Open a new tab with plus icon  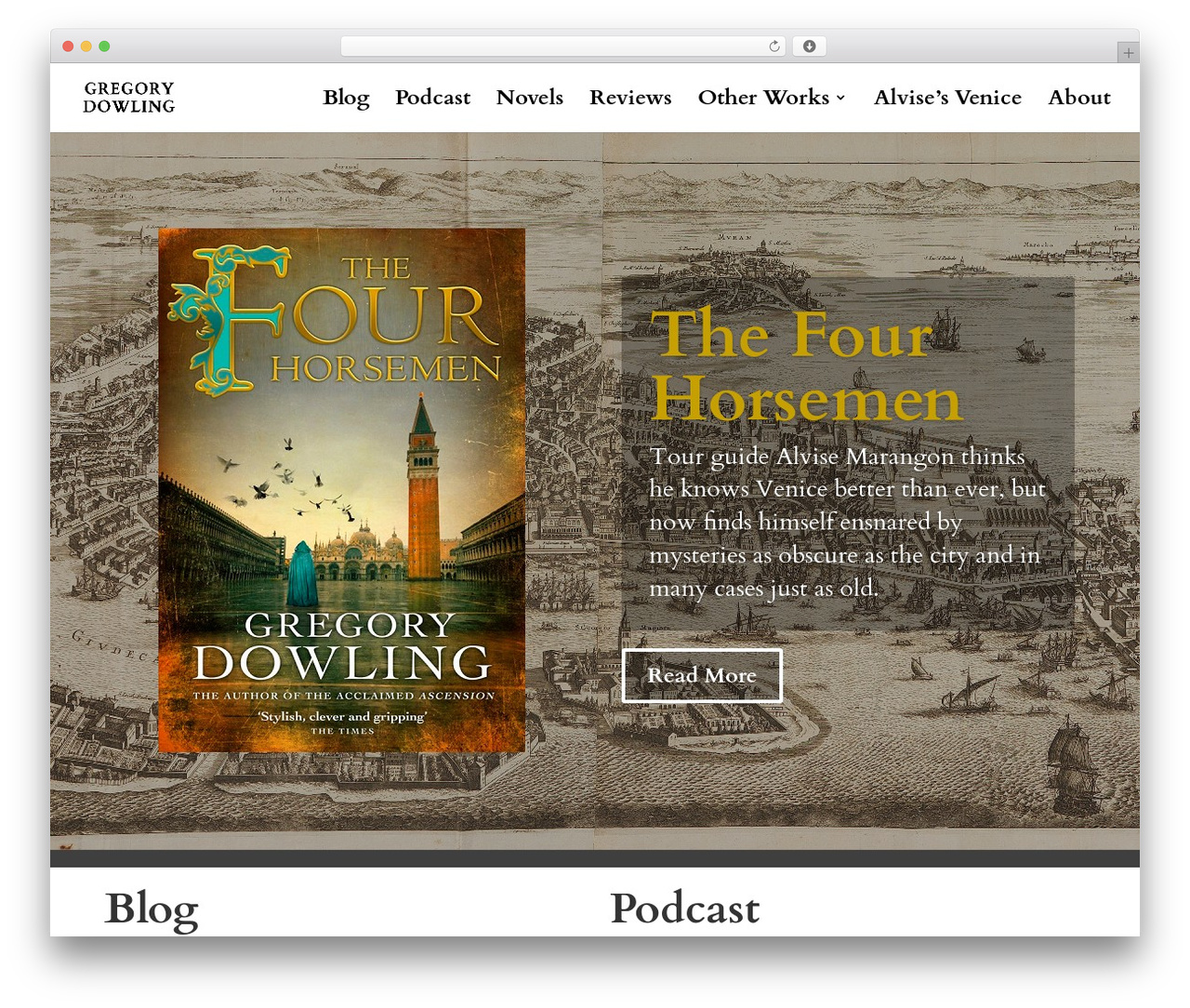[x=1128, y=53]
